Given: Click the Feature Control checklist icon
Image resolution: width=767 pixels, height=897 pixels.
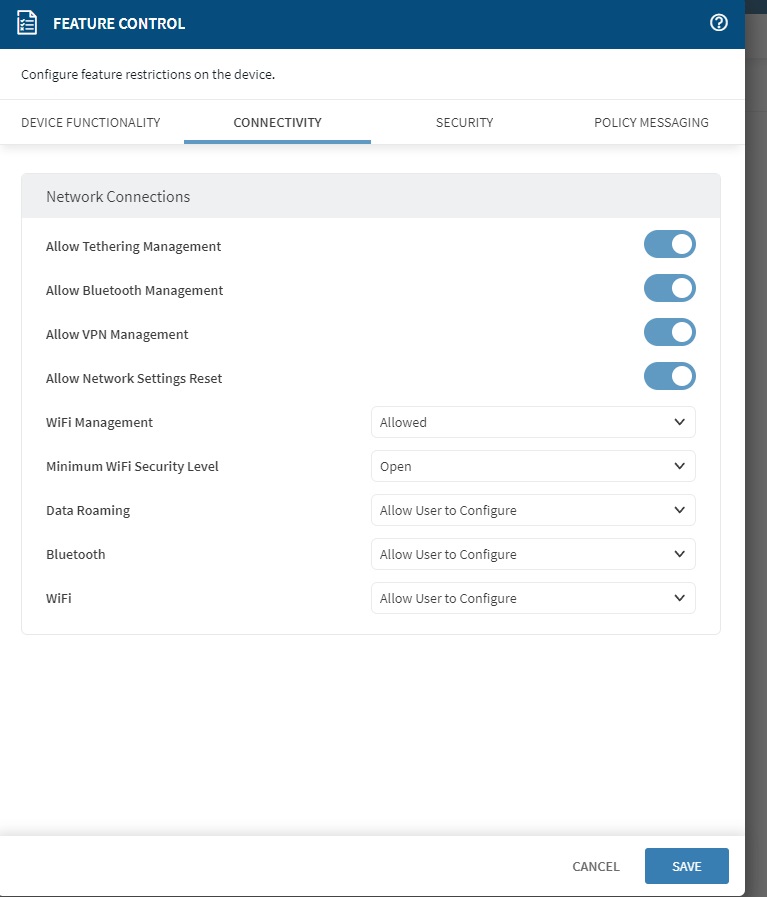Looking at the screenshot, I should (28, 23).
